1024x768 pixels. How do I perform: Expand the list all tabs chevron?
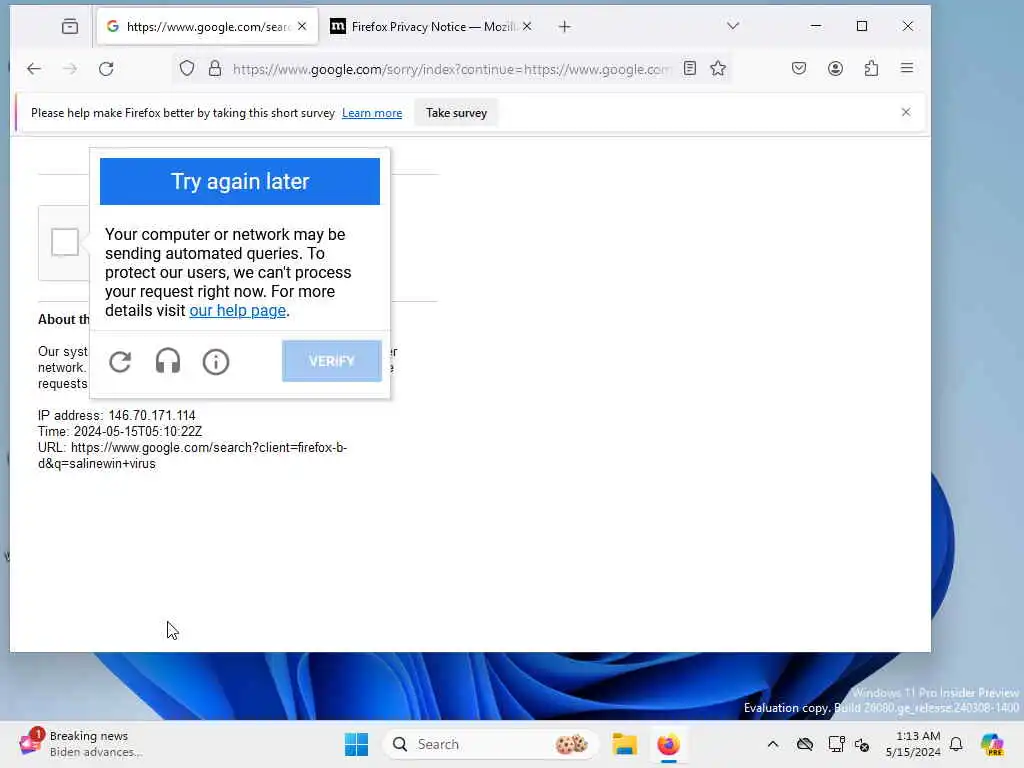(733, 26)
